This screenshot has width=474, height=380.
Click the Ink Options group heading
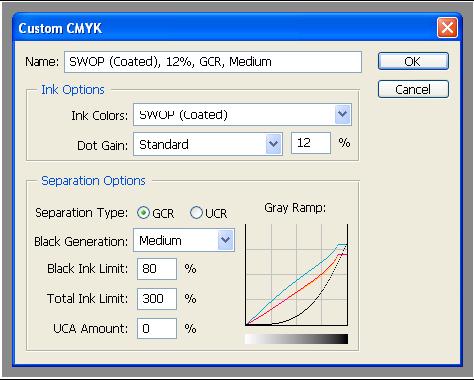(x=73, y=90)
